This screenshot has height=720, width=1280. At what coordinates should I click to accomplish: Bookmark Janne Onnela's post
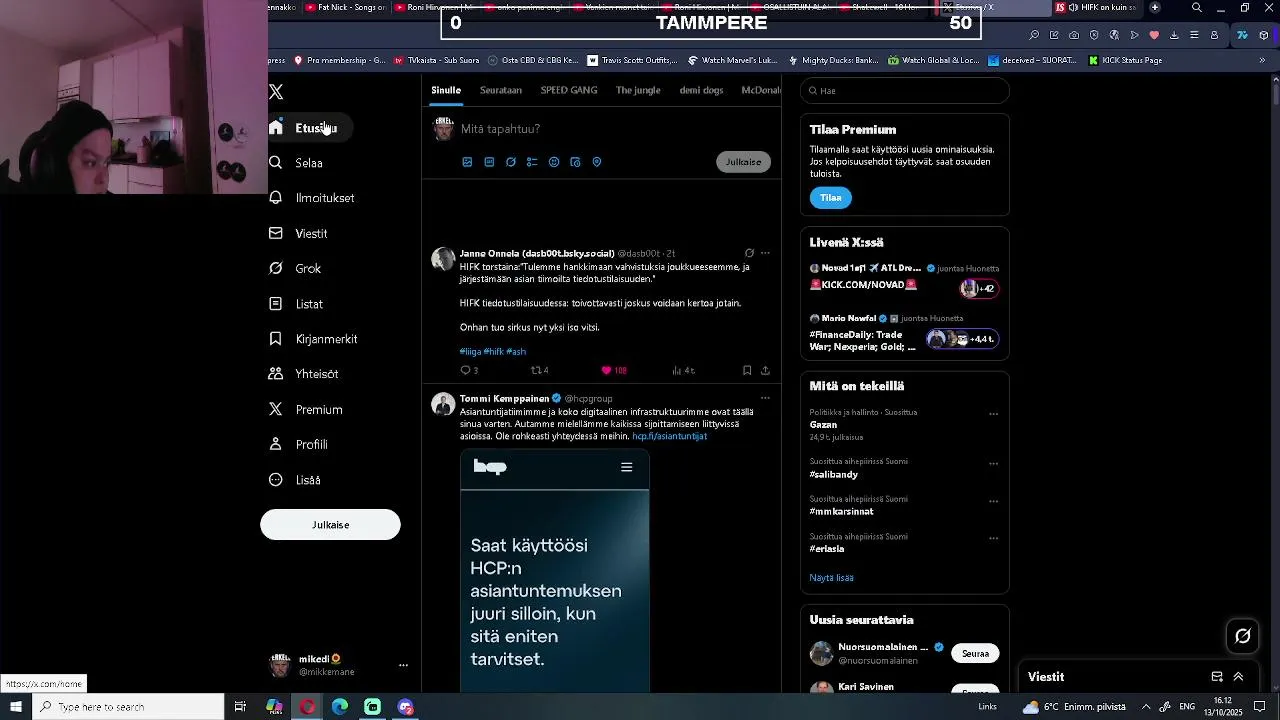point(747,370)
